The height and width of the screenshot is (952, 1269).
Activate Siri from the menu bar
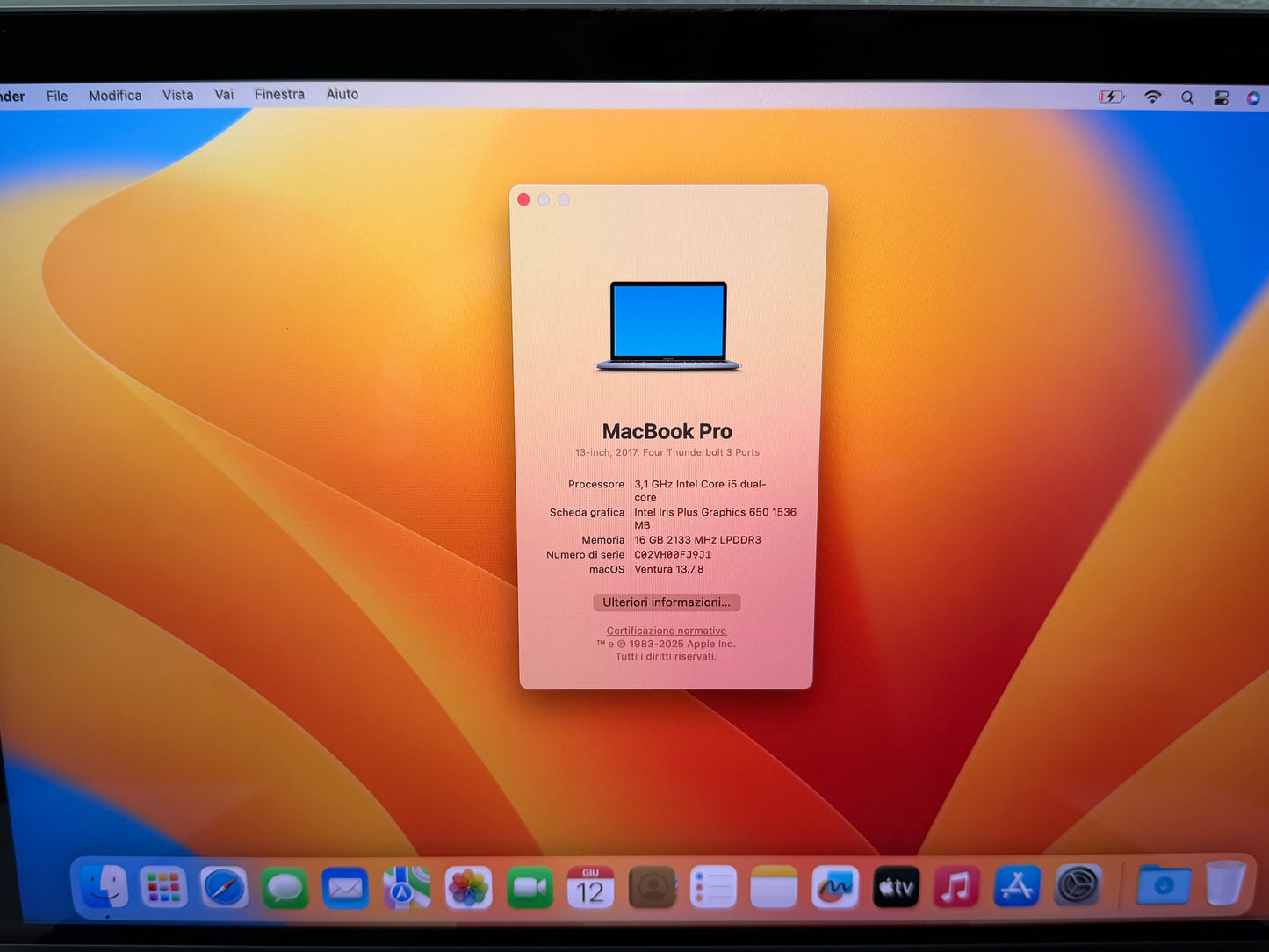[1253, 98]
